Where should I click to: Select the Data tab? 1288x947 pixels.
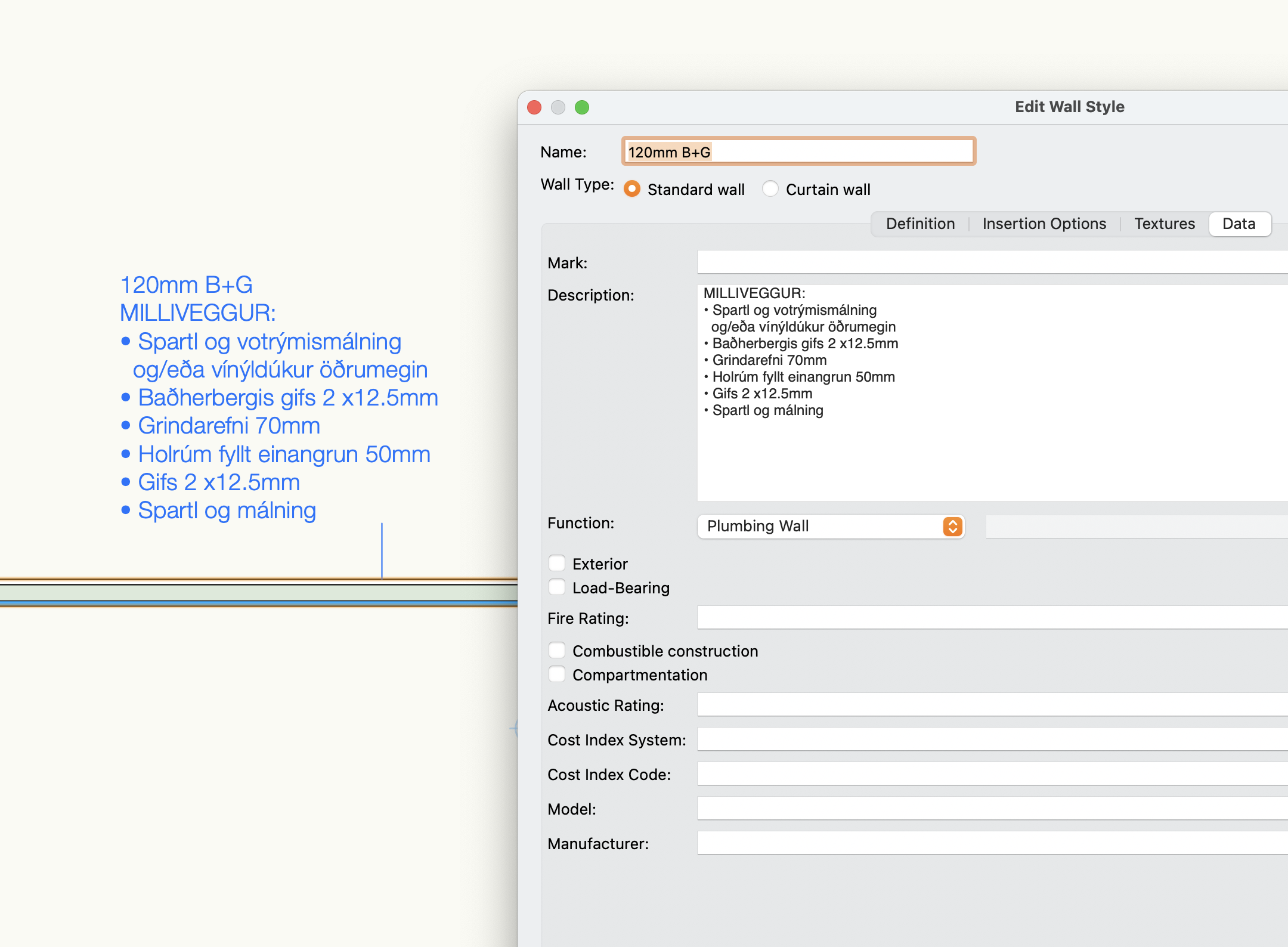click(1239, 224)
